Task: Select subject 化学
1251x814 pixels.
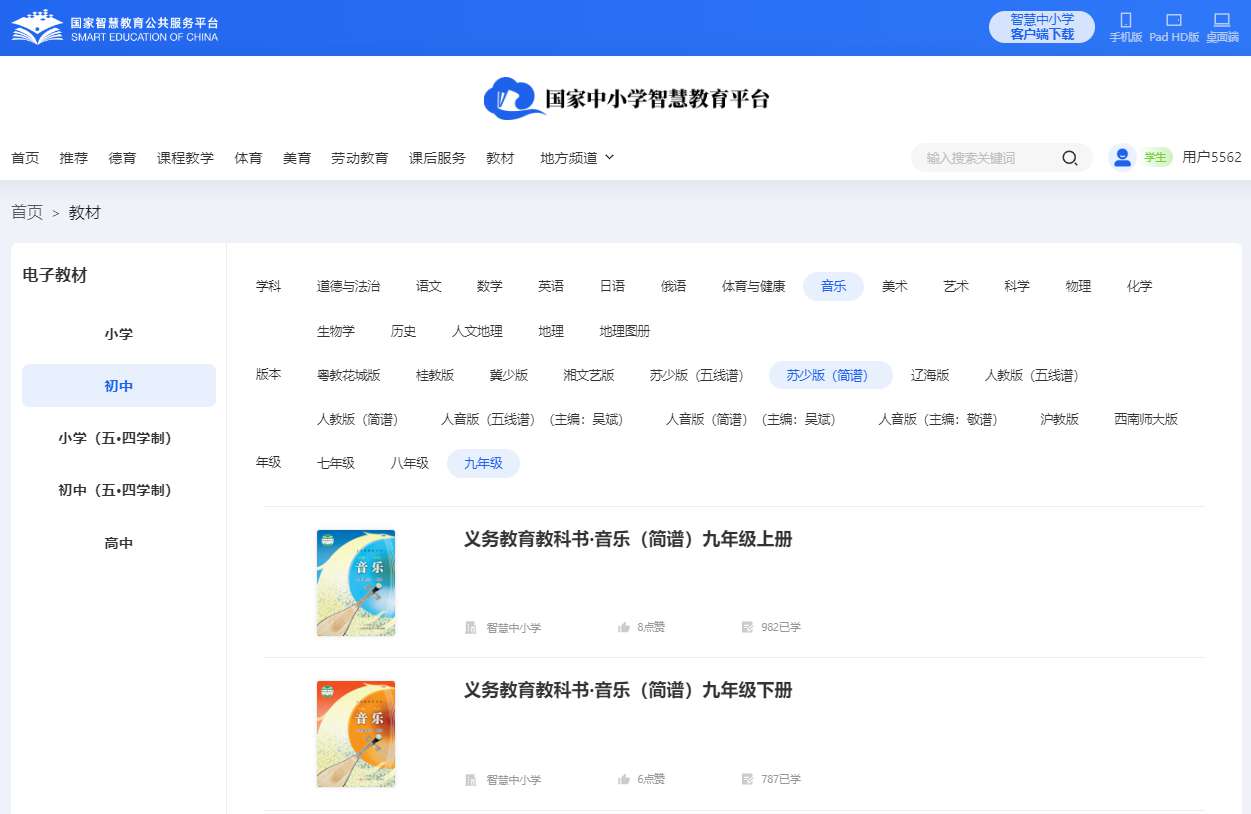Action: pyautogui.click(x=1139, y=286)
